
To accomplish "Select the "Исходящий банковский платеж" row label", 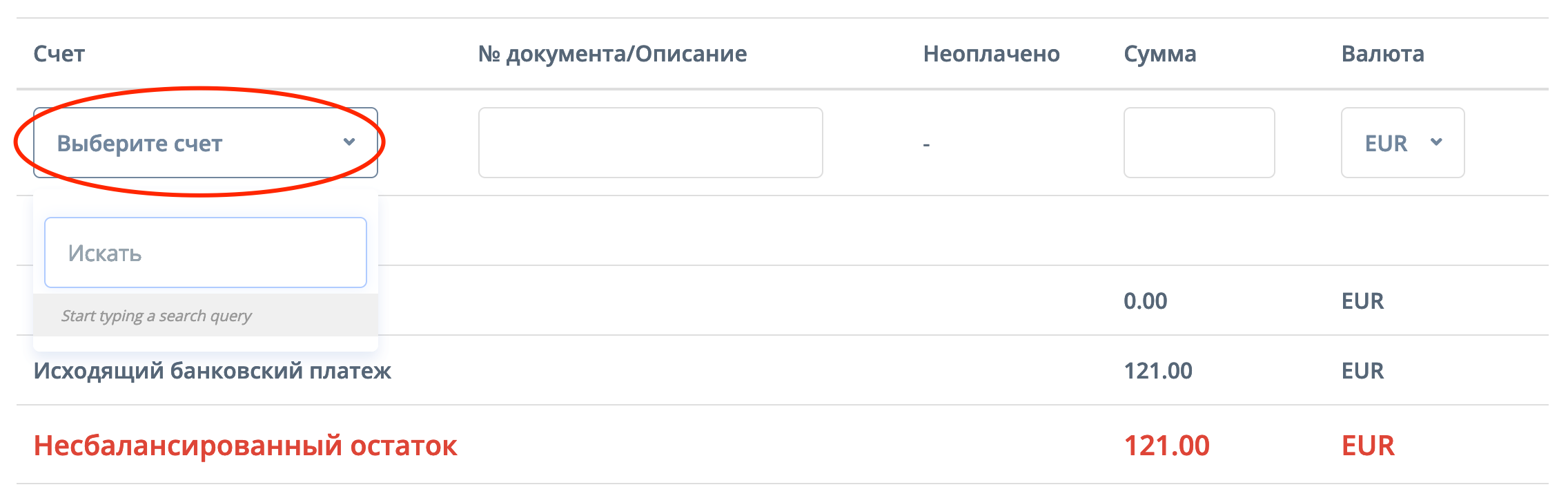I will point(213,371).
